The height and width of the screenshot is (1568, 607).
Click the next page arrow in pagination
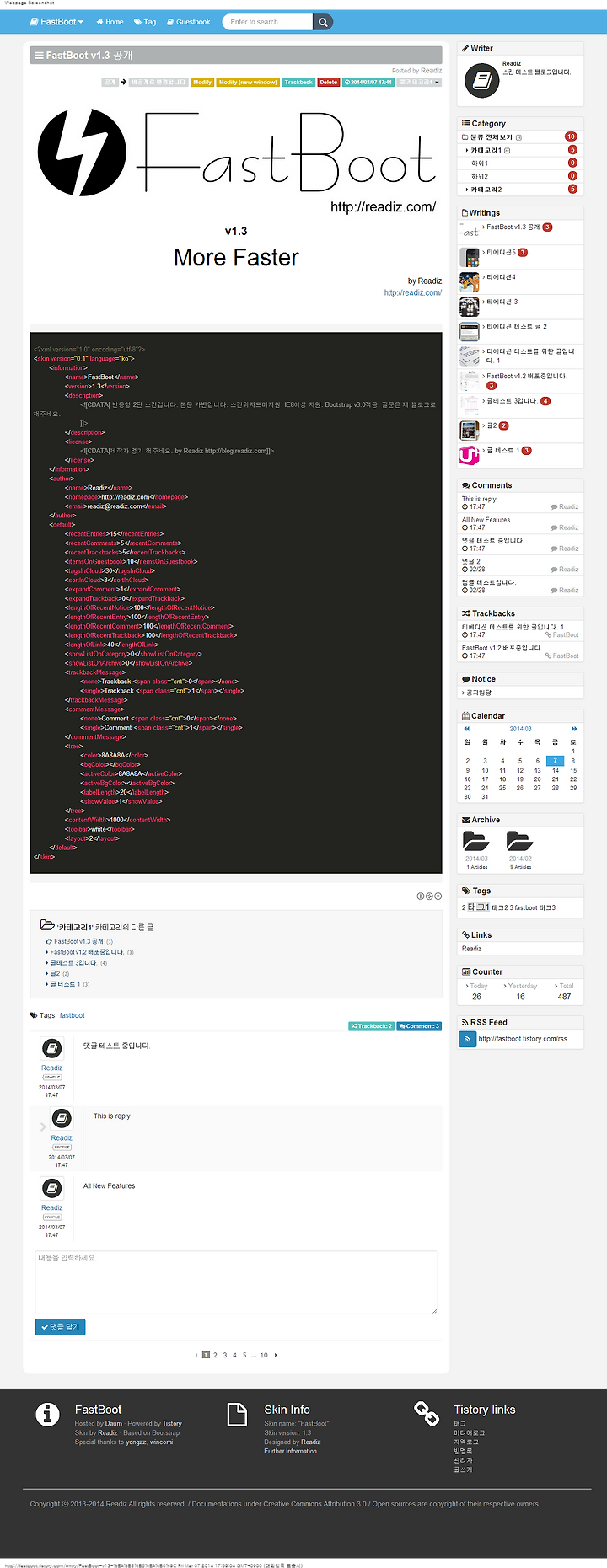point(276,1355)
